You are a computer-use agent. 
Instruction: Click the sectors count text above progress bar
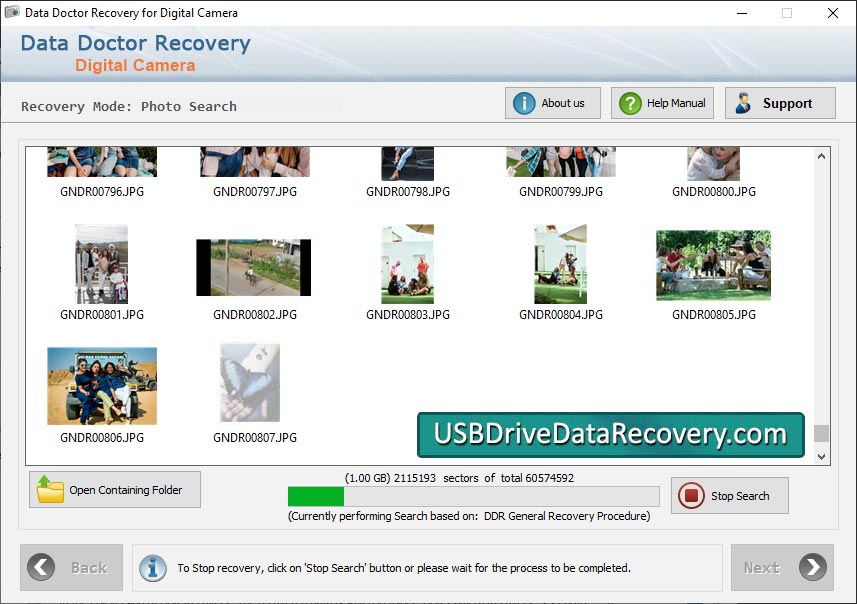(459, 478)
